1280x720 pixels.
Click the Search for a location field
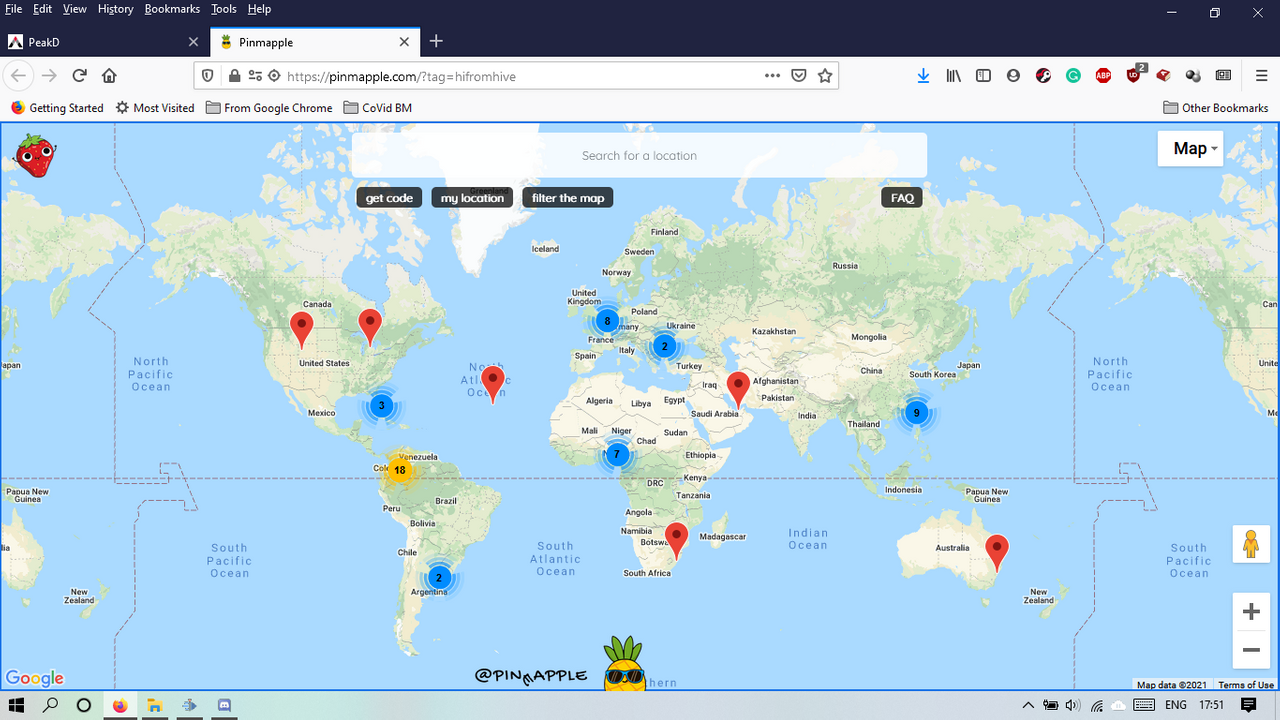point(639,155)
